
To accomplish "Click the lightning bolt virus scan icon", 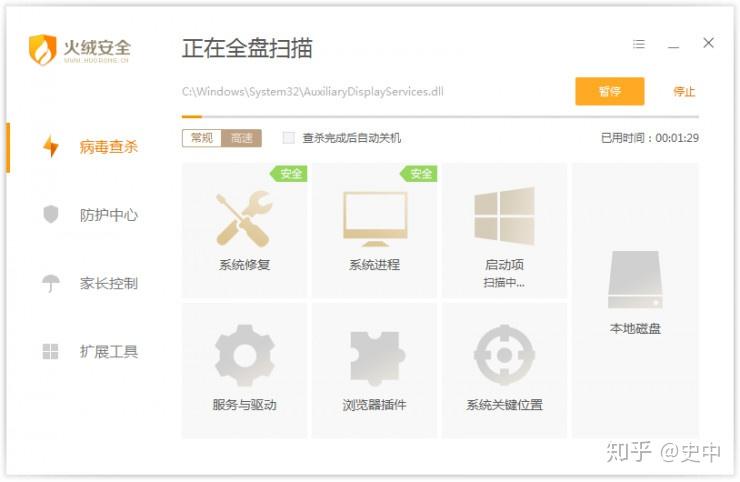I will point(51,146).
